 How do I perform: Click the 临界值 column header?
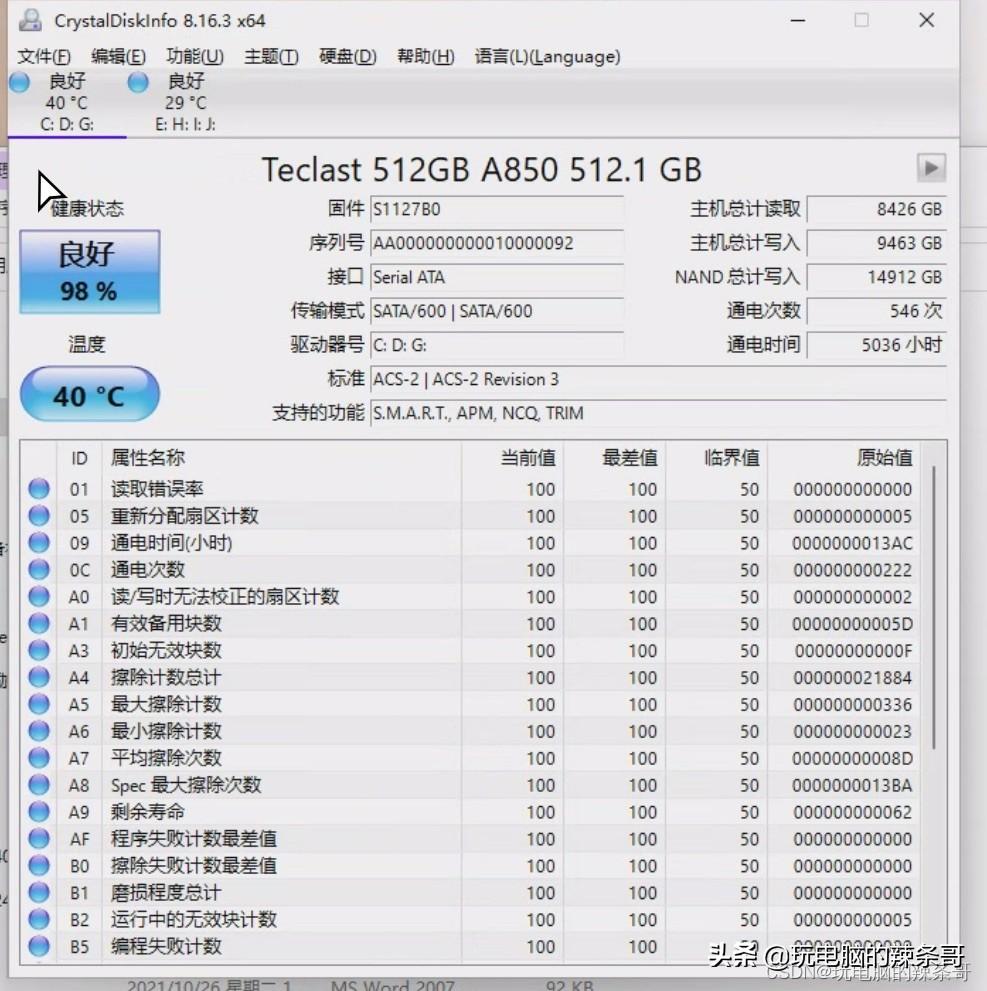716,458
